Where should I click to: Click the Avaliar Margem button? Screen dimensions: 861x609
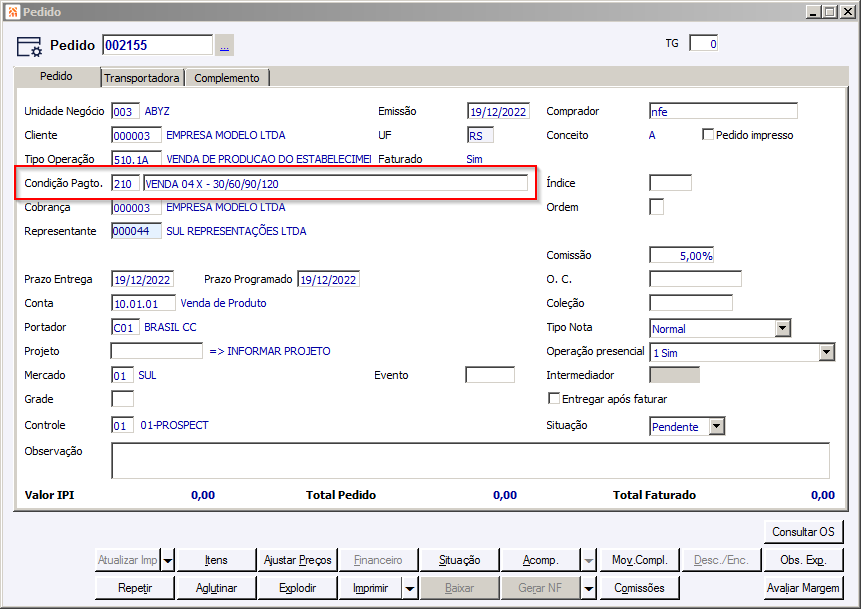pyautogui.click(x=803, y=588)
